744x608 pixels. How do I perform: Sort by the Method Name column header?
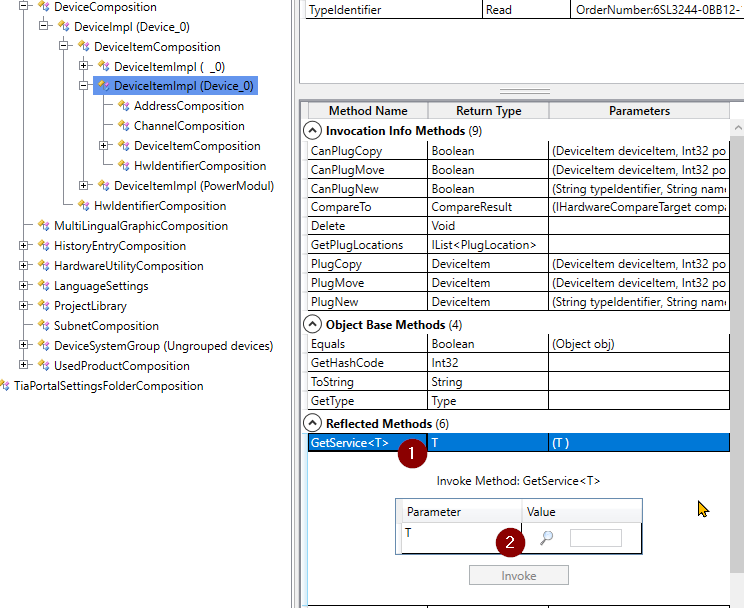point(368,111)
